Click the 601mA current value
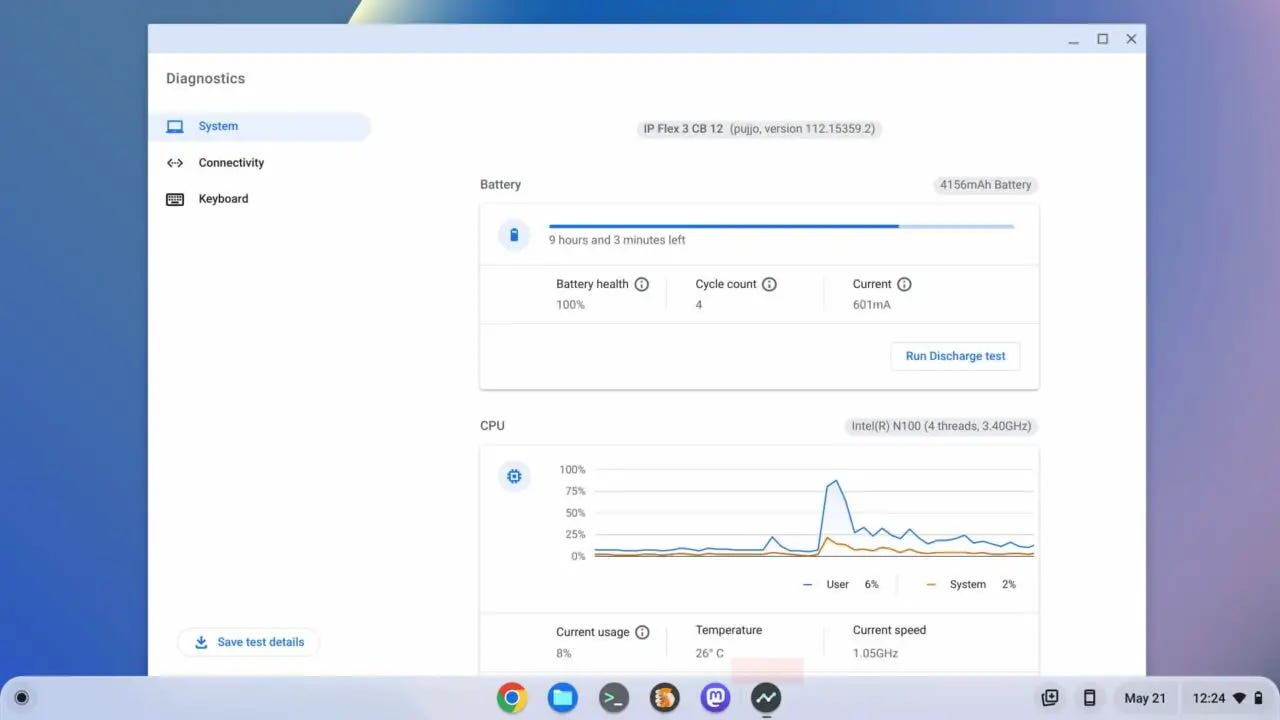This screenshot has width=1280, height=720. tap(872, 305)
